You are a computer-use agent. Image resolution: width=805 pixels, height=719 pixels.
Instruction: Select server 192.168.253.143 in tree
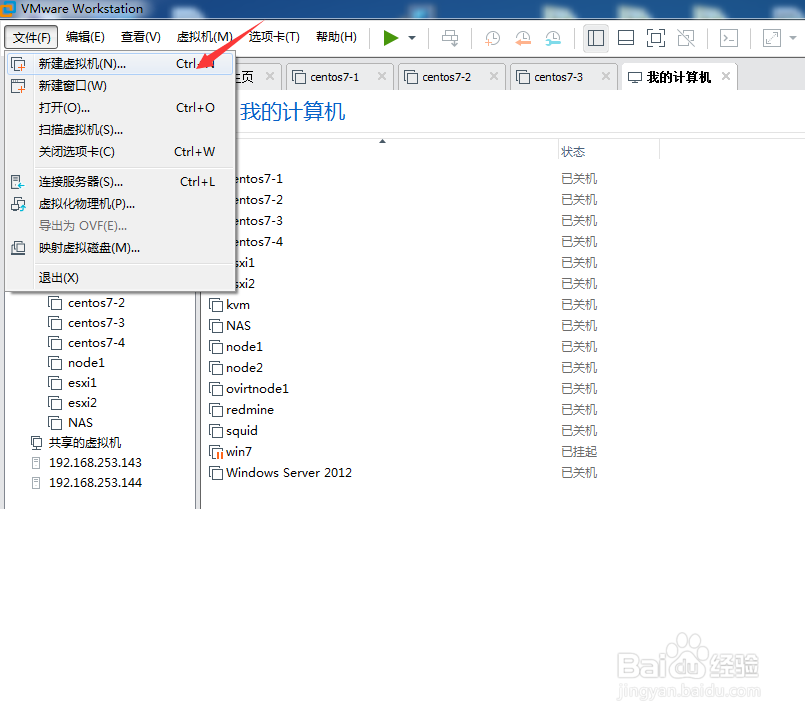tap(95, 463)
